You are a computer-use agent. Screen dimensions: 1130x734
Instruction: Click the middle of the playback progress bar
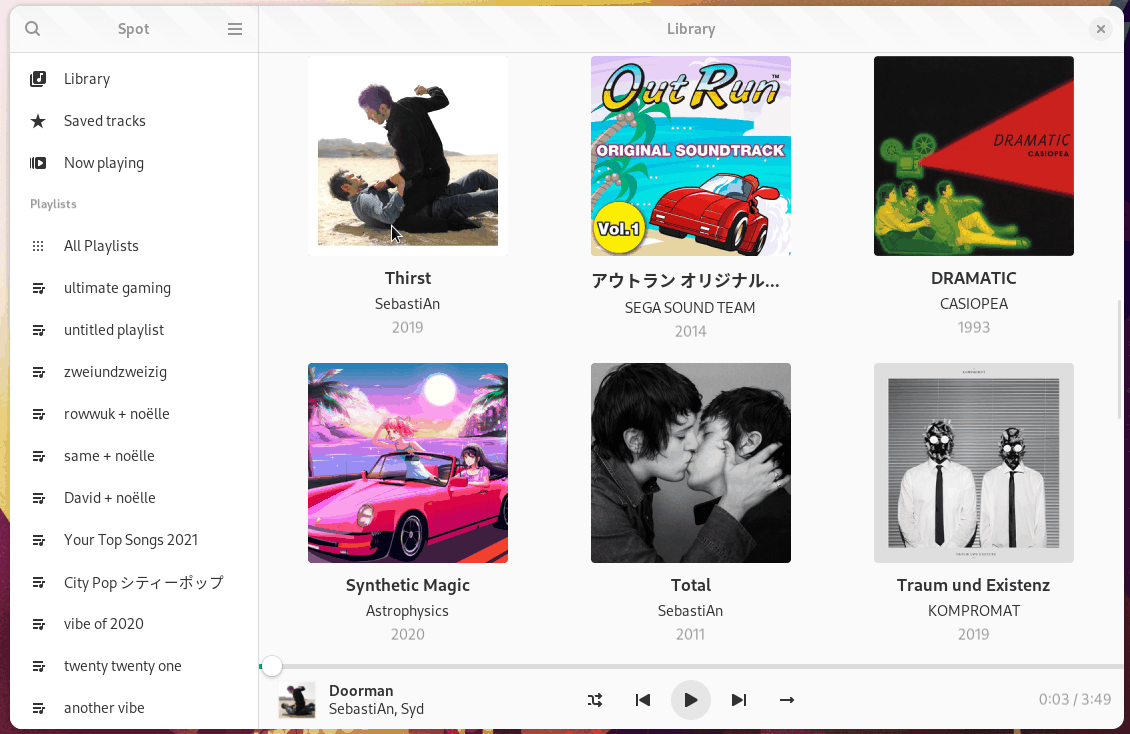(691, 666)
